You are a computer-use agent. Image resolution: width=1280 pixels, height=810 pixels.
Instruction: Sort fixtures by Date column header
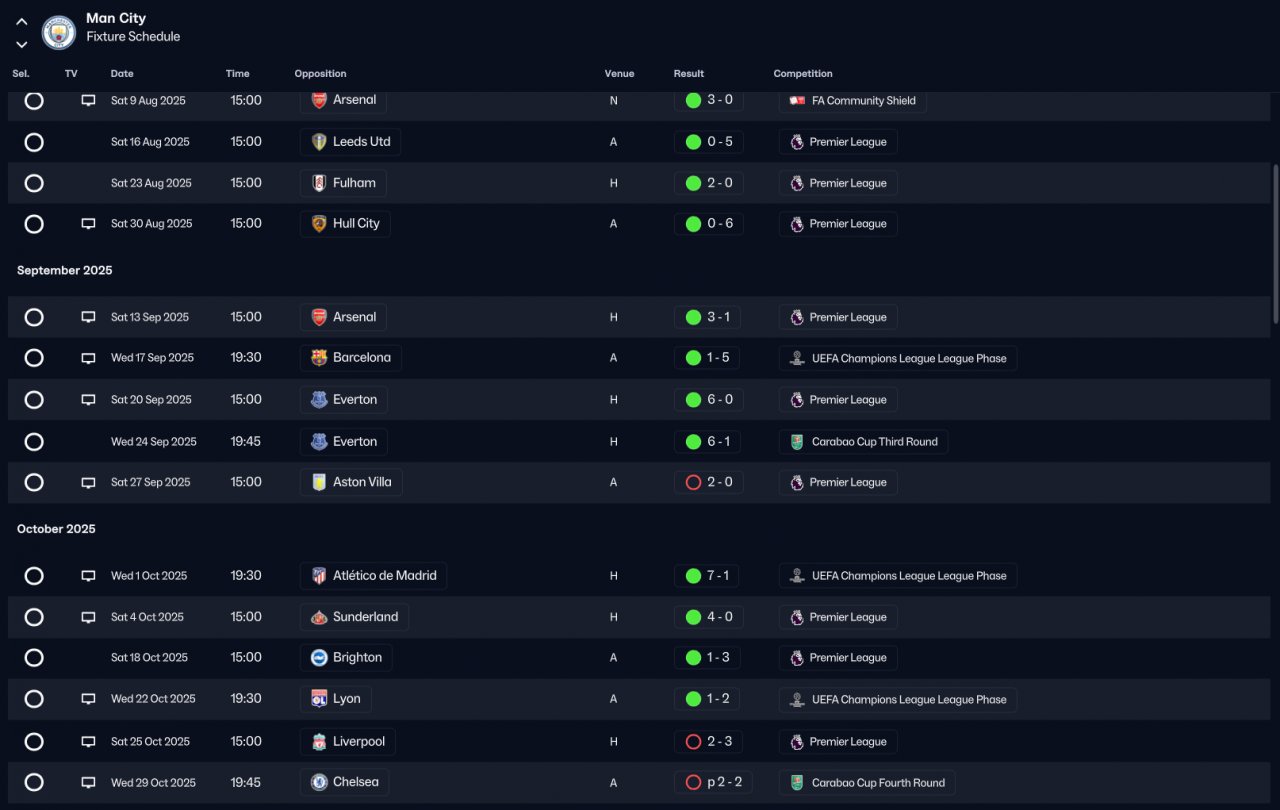click(122, 74)
